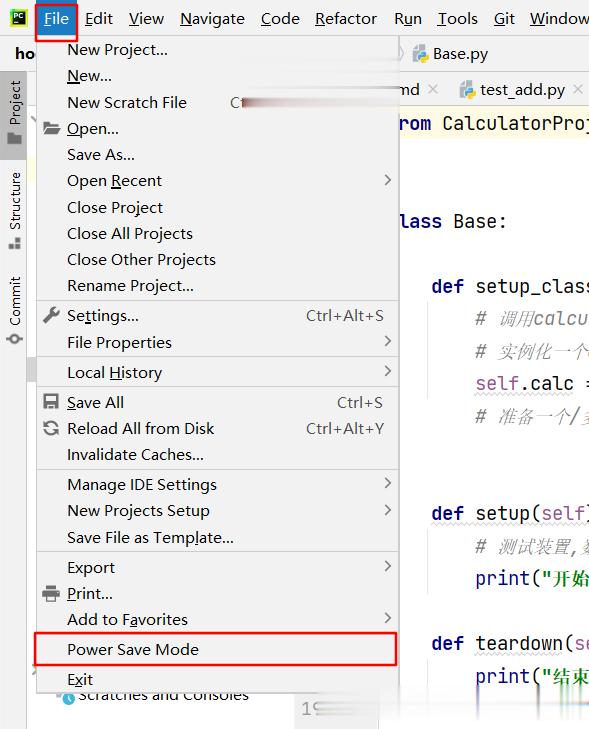This screenshot has width=589, height=729.
Task: Click the folder icon beside Open...
Action: click(52, 128)
